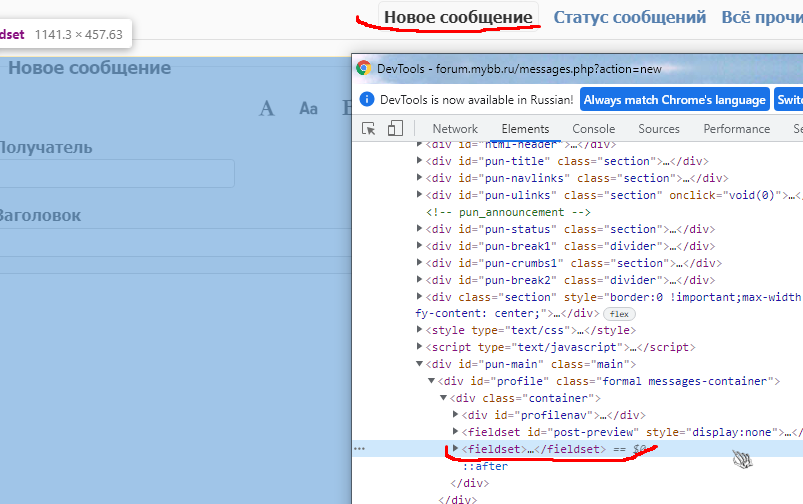803x504 pixels.
Task: Expand the pun-title div node
Action: click(x=419, y=160)
